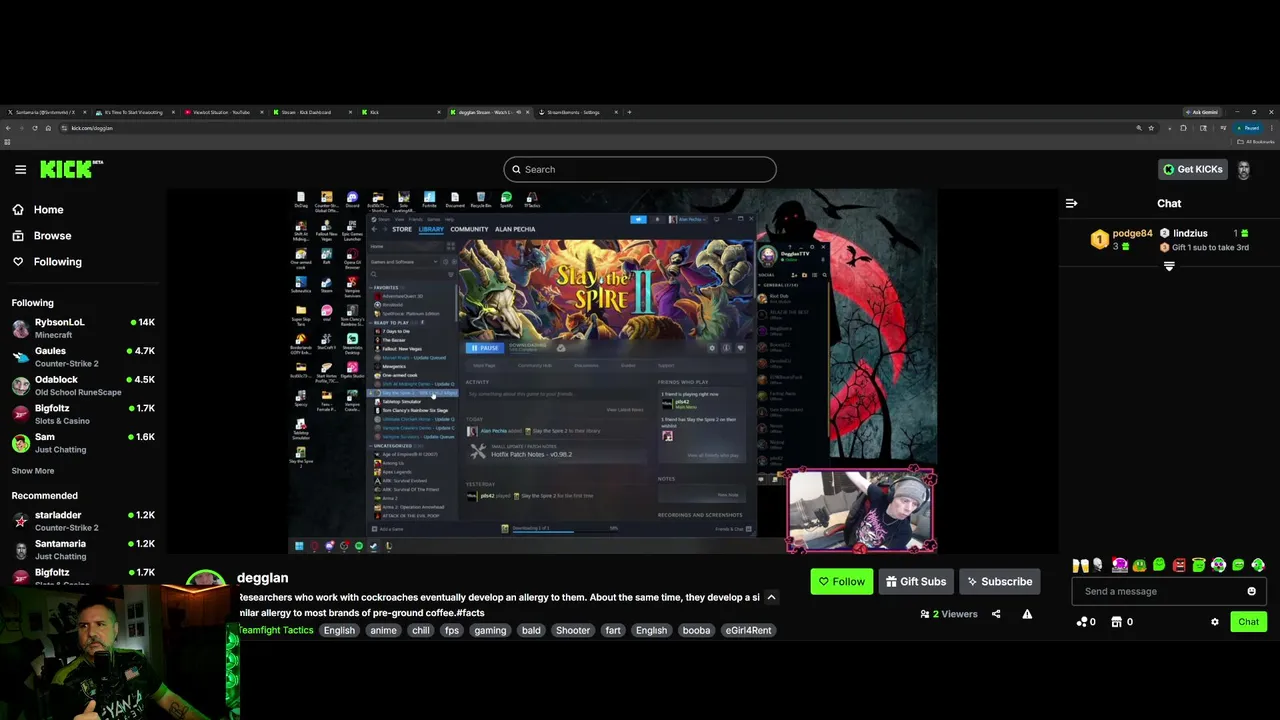Select the eGirl4Rent tag
The width and height of the screenshot is (1280, 720).
tap(748, 630)
